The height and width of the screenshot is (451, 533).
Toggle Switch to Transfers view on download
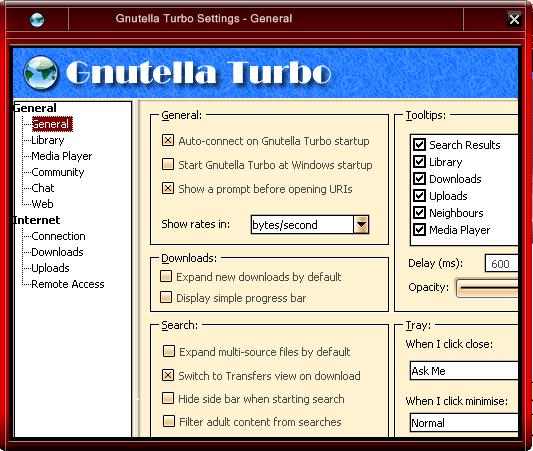(x=168, y=375)
